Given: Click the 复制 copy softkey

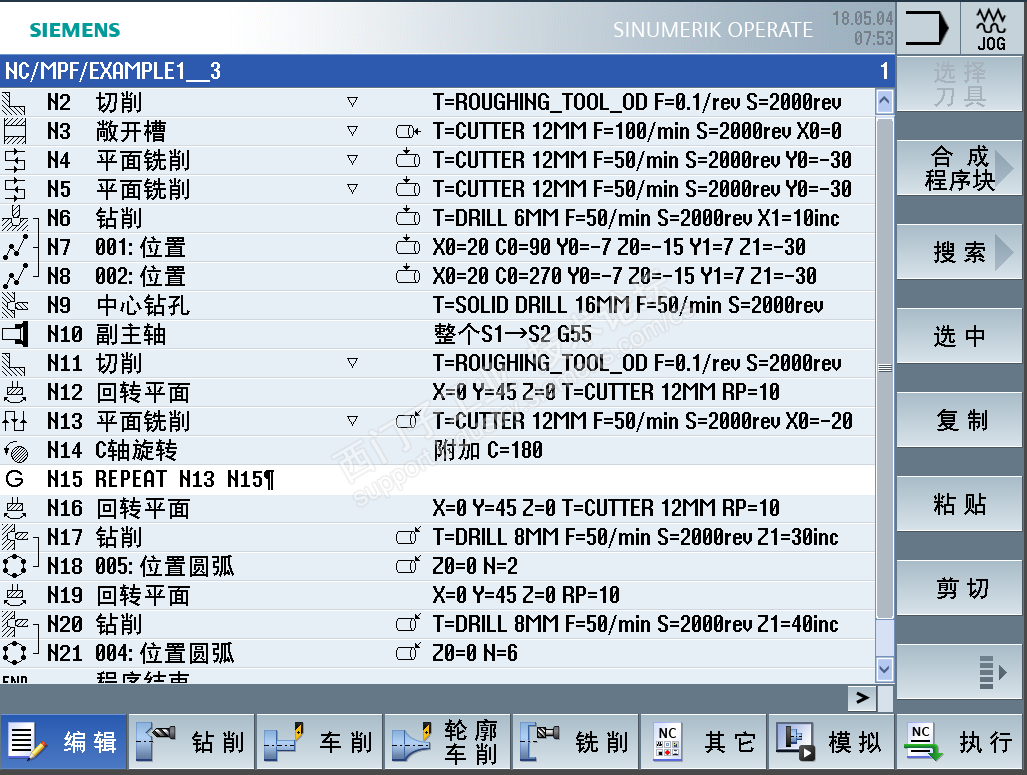Looking at the screenshot, I should [x=959, y=419].
